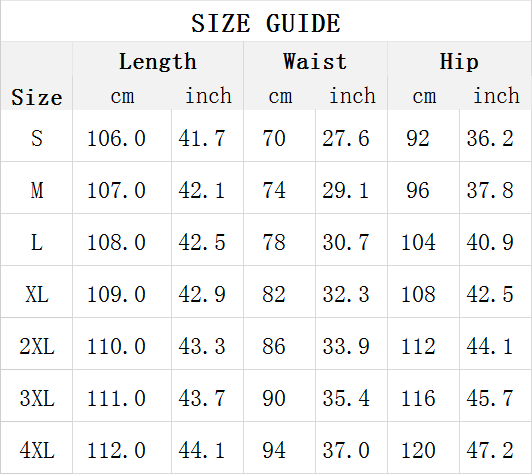This screenshot has width=532, height=474.
Task: Select the XL size row label
Action: tap(37, 294)
